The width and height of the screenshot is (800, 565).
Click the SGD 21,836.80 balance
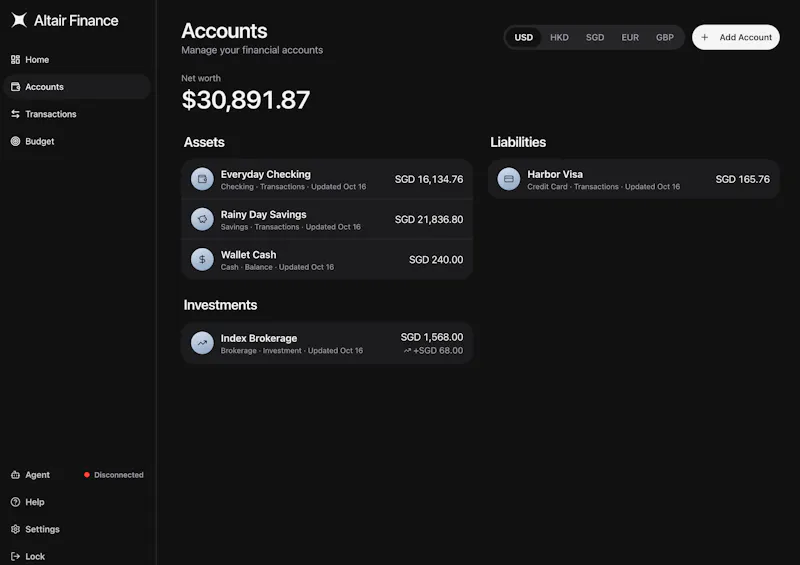pos(429,219)
